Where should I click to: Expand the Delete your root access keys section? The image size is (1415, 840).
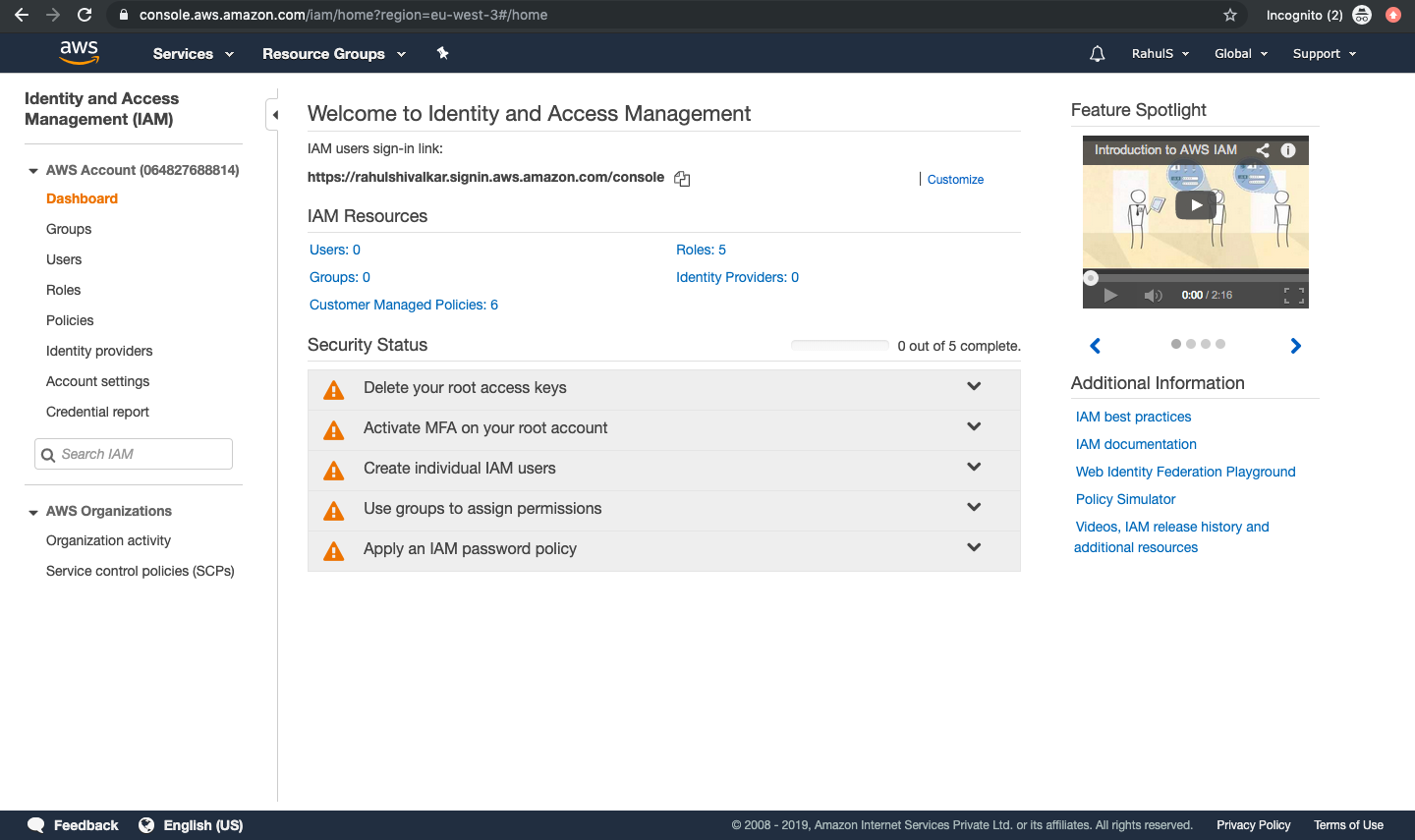(x=974, y=385)
